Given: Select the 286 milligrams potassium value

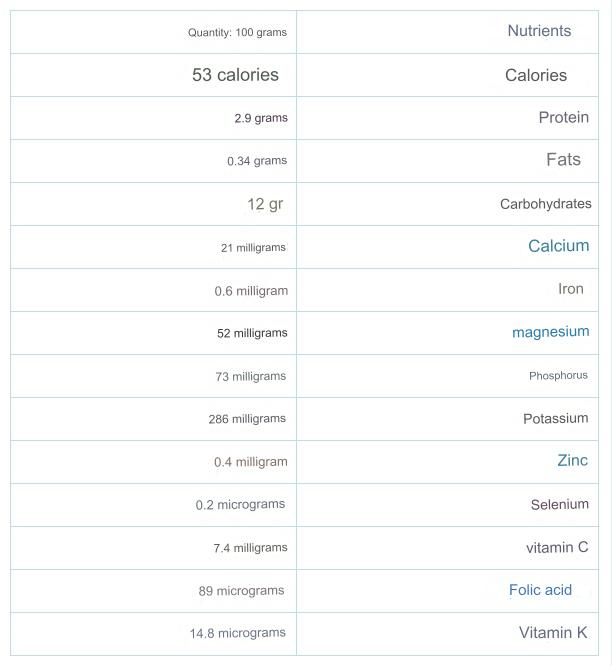Looking at the screenshot, I should [247, 419].
